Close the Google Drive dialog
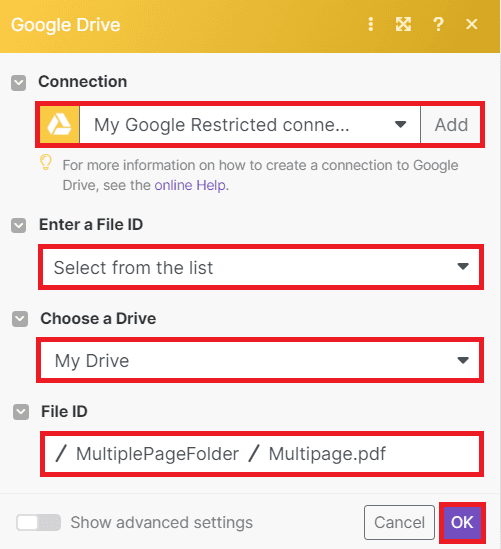Viewport: 501px width, 549px height. (x=472, y=24)
